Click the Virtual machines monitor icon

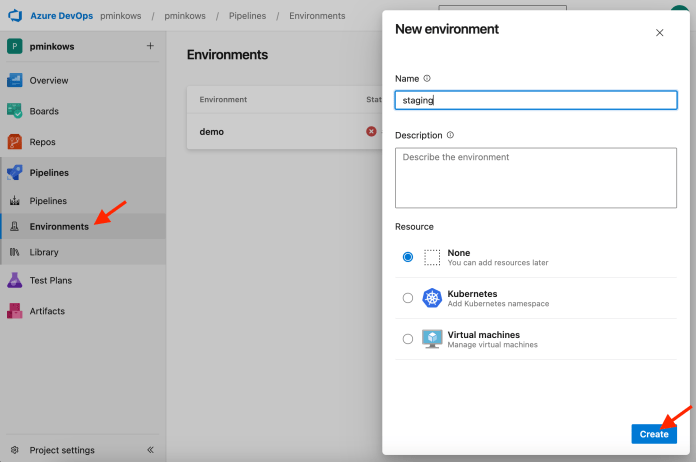432,339
